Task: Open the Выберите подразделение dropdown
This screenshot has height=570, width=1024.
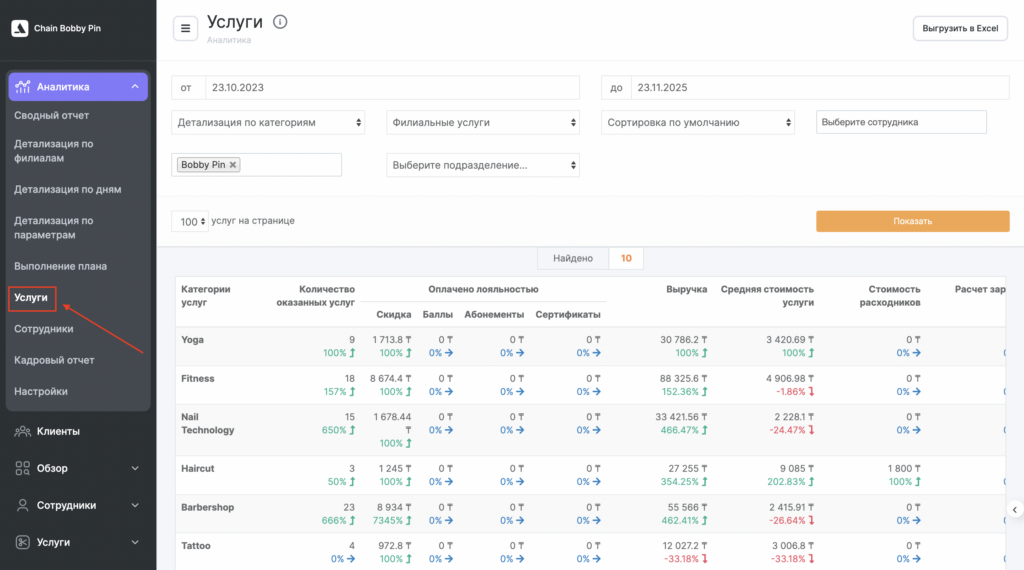Action: [x=483, y=165]
